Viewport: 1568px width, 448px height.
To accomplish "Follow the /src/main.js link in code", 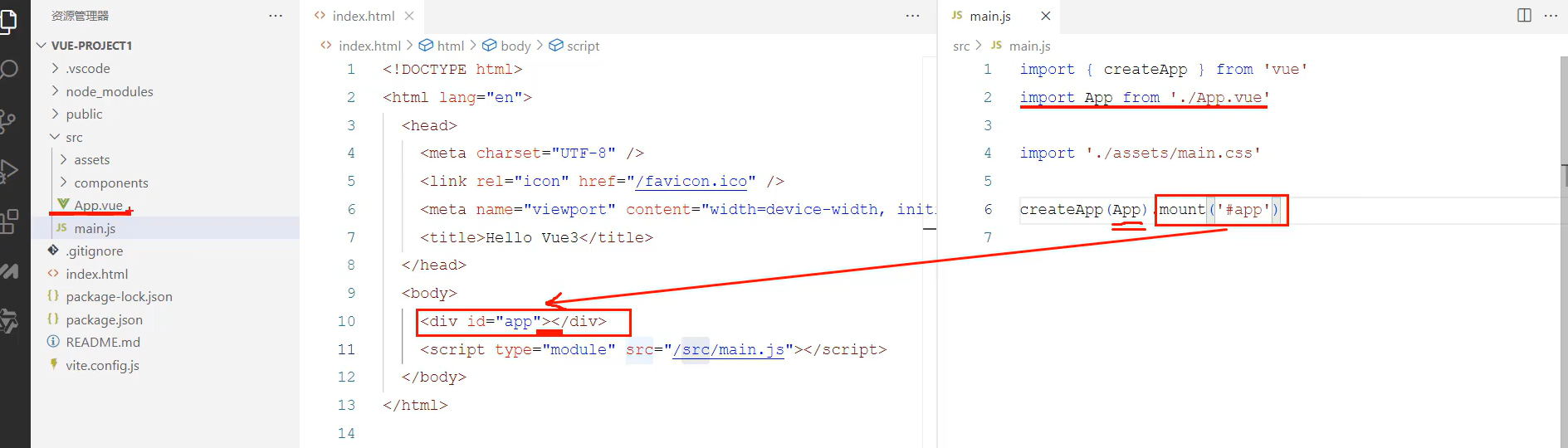I will pyautogui.click(x=729, y=349).
